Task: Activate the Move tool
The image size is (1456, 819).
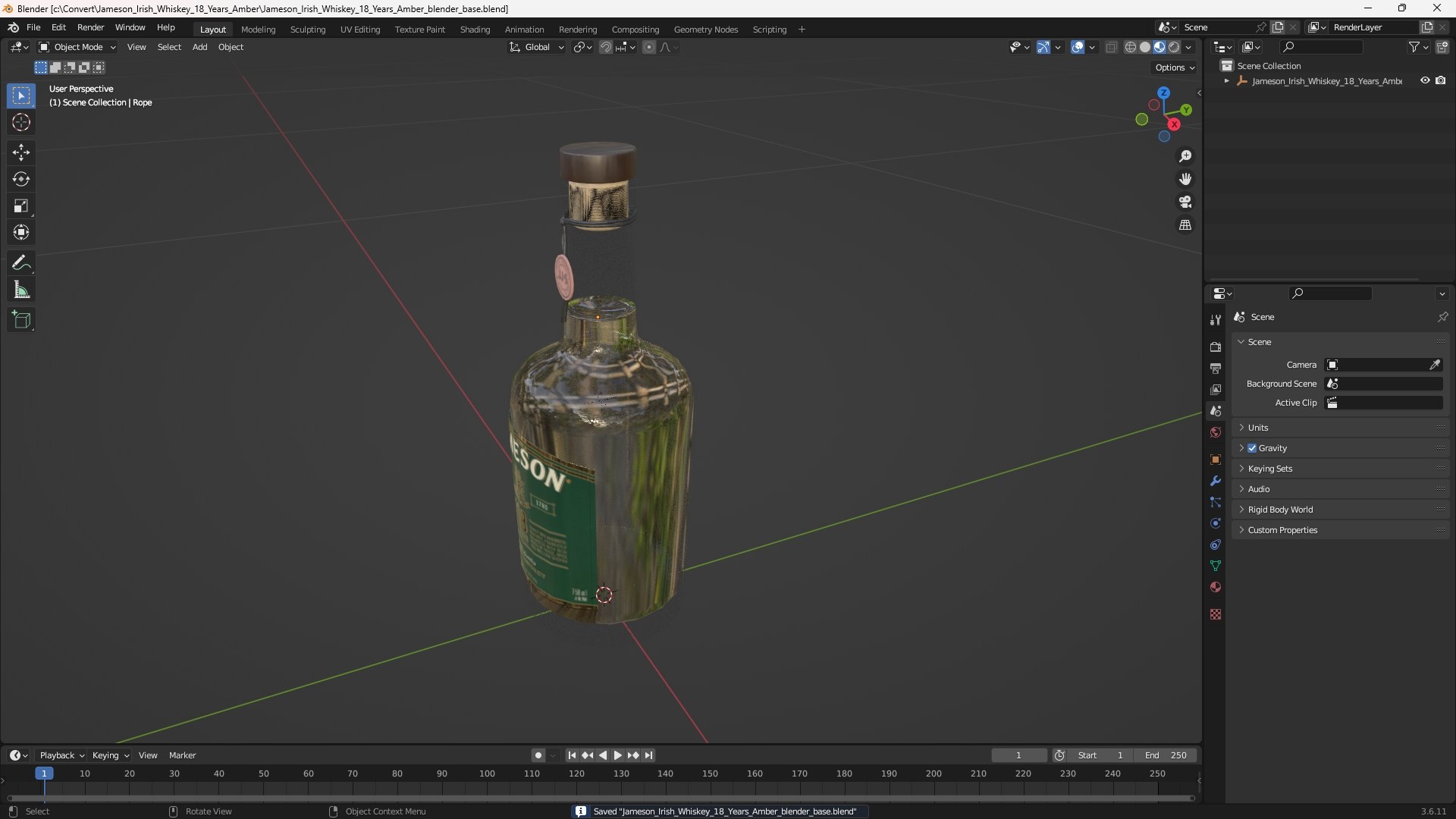Action: 21,152
